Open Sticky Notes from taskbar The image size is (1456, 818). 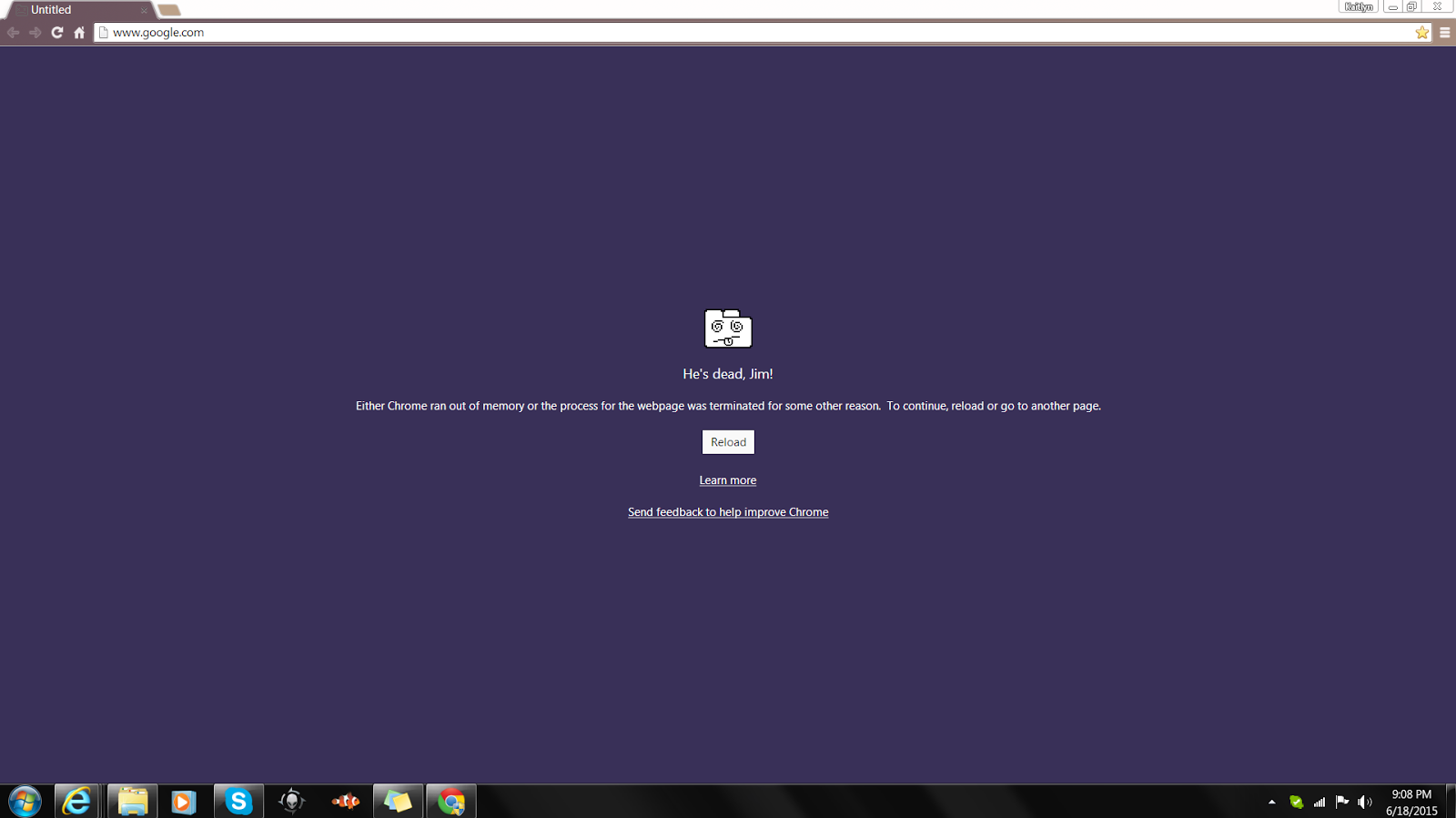(x=398, y=802)
